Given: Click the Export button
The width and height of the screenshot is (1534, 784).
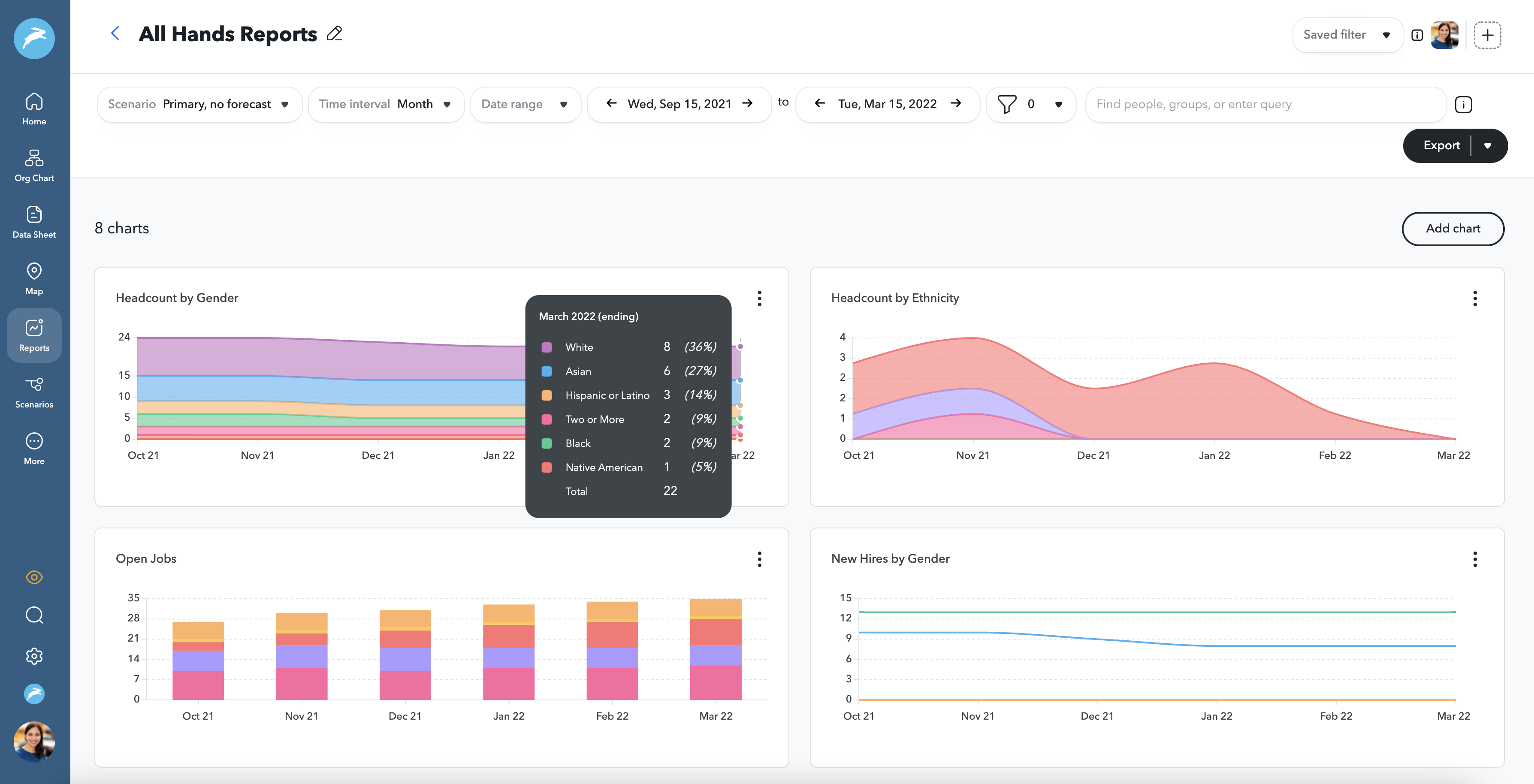Looking at the screenshot, I should [x=1441, y=146].
